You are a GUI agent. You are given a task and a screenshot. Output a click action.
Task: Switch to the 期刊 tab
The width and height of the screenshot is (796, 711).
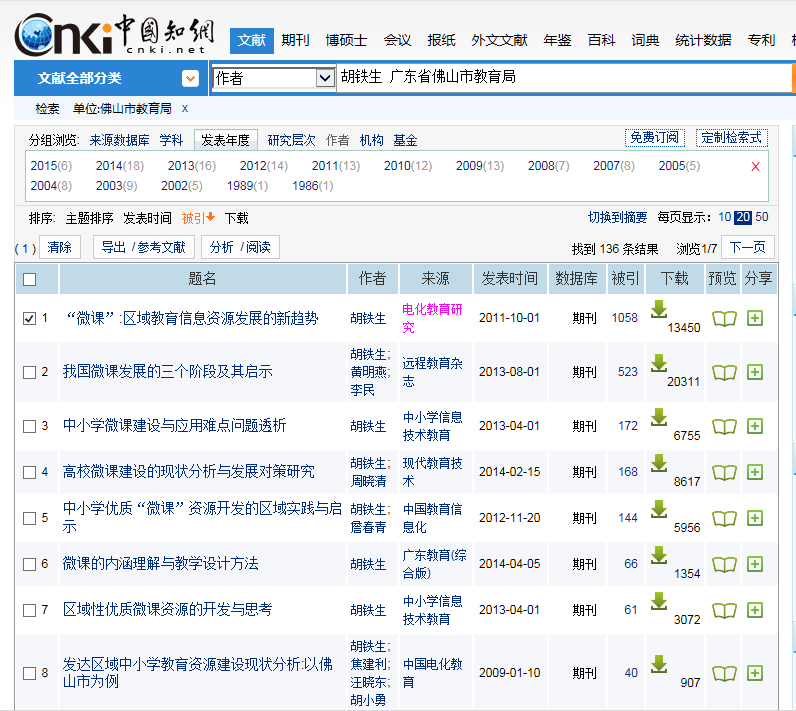[295, 40]
